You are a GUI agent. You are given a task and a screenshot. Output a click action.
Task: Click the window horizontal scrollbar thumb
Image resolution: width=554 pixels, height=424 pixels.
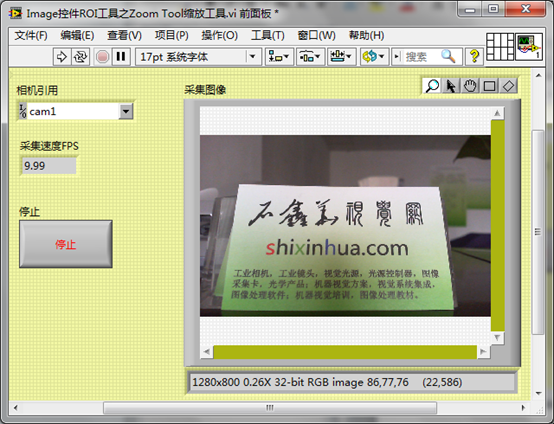pyautogui.click(x=270, y=408)
